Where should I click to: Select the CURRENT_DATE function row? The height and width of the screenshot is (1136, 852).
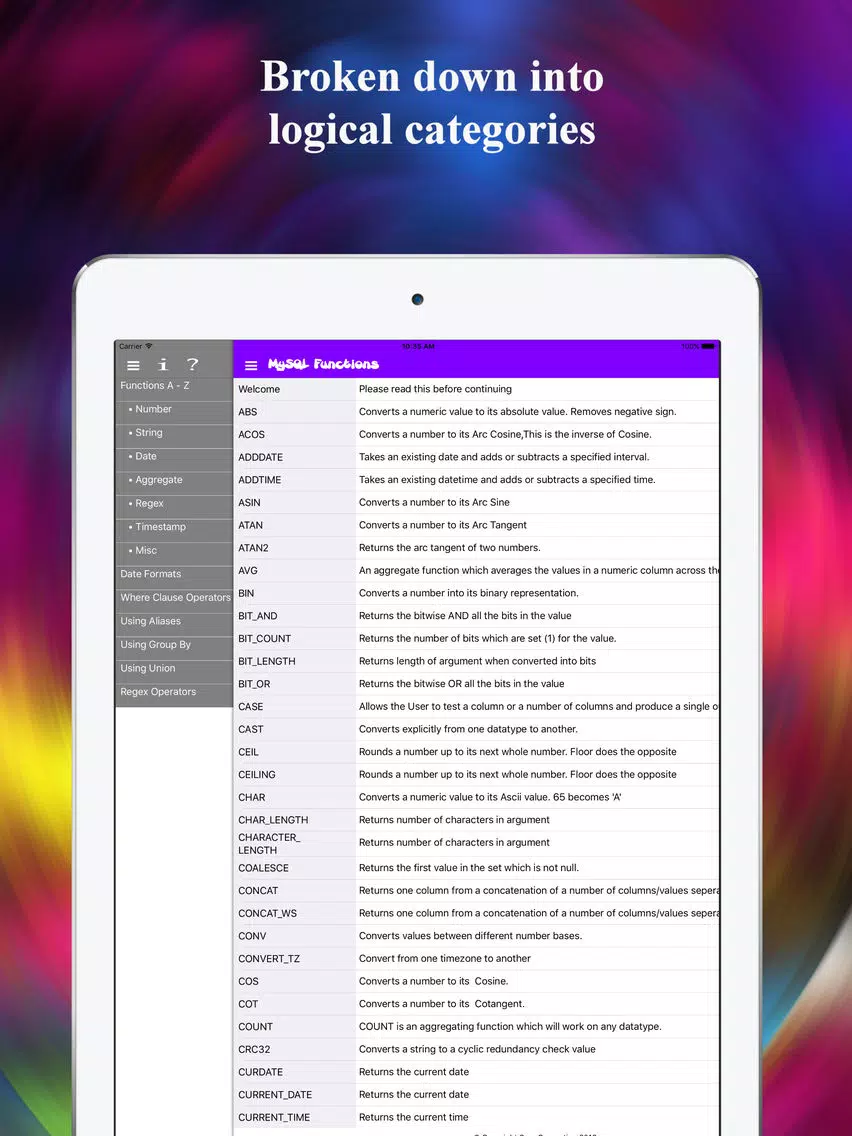(x=476, y=1094)
